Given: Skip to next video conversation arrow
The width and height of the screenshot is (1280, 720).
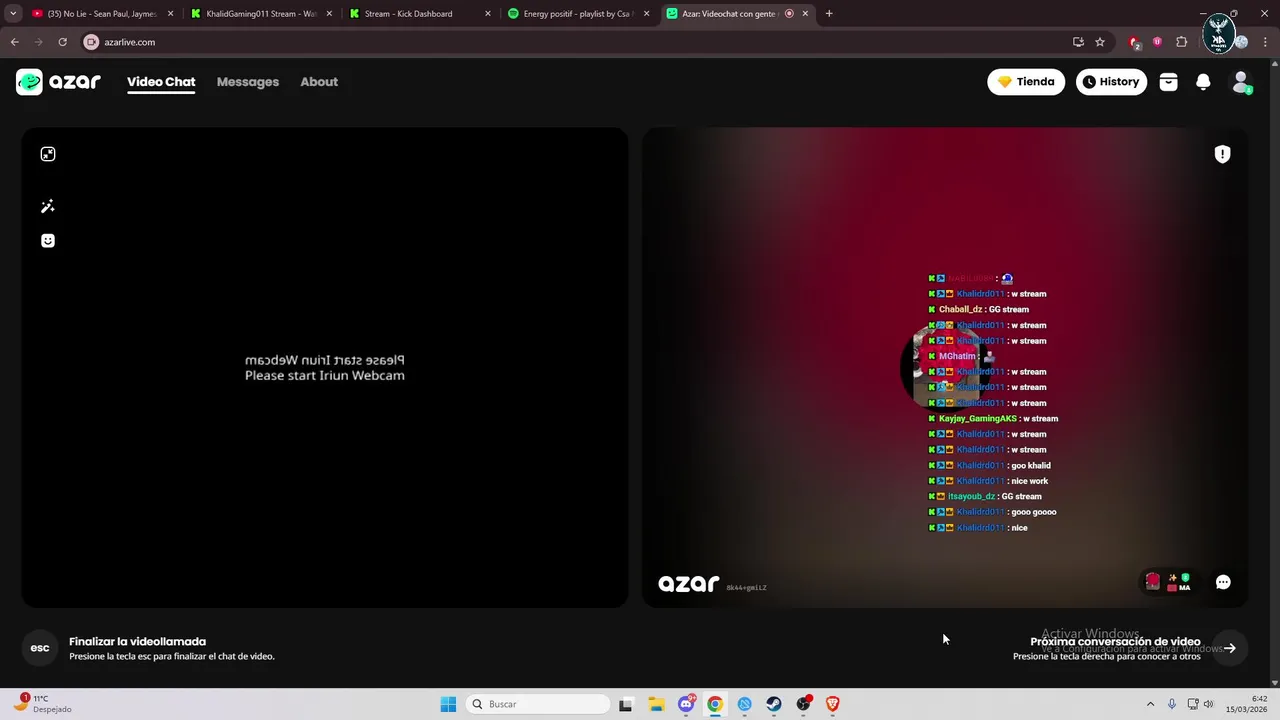Looking at the screenshot, I should tap(1230, 648).
